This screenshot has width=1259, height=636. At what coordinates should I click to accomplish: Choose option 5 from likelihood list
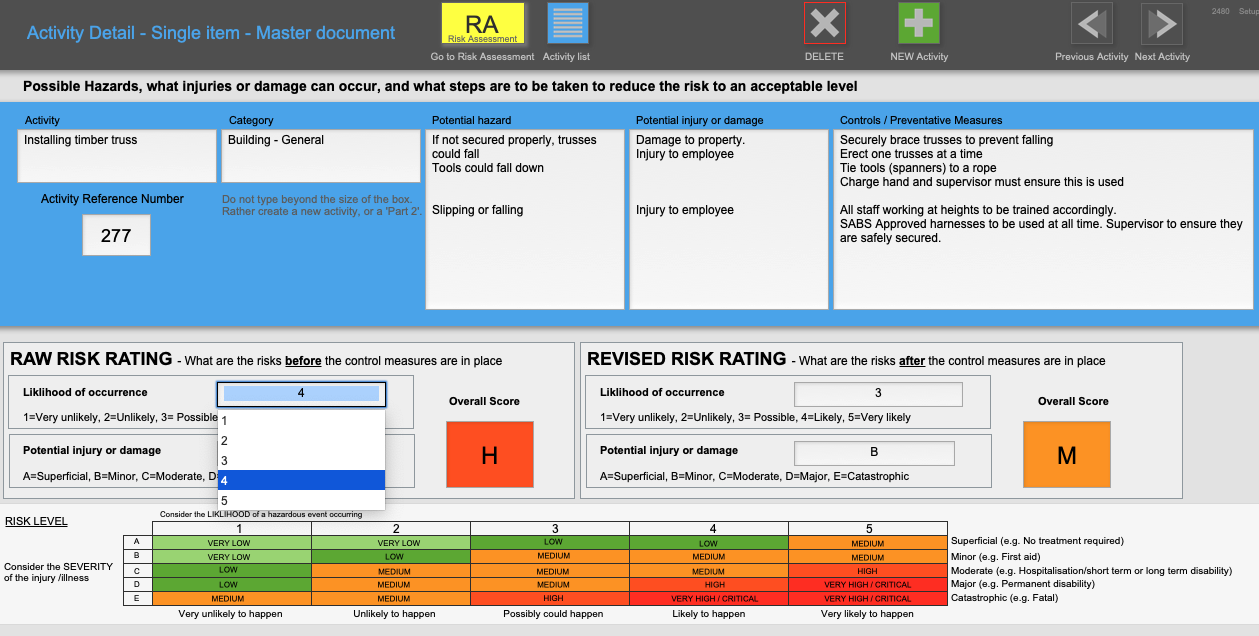[301, 501]
